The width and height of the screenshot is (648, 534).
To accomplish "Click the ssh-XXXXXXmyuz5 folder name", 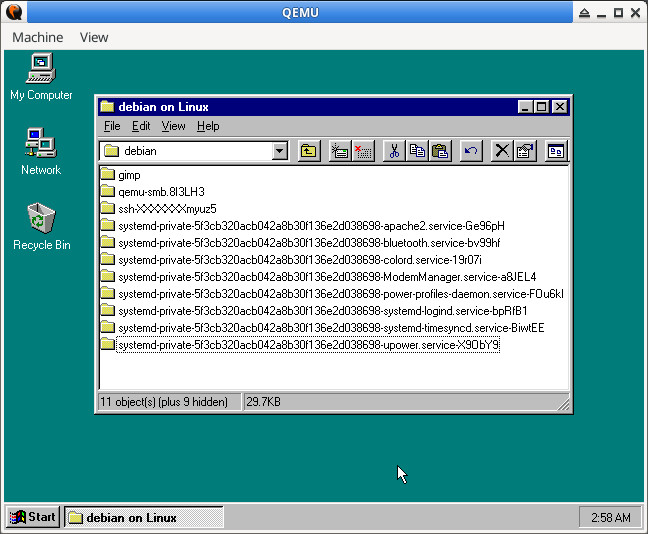I will 167,209.
